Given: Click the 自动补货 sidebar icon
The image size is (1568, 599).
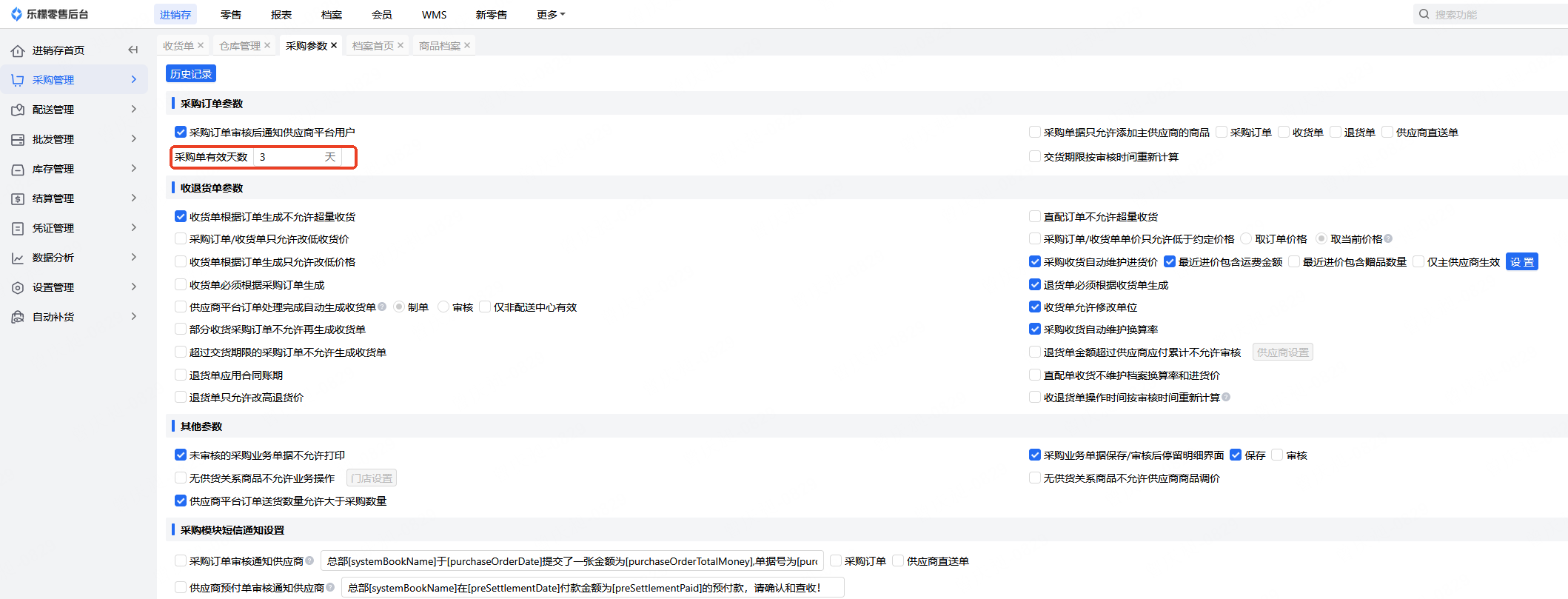Looking at the screenshot, I should click(x=18, y=317).
